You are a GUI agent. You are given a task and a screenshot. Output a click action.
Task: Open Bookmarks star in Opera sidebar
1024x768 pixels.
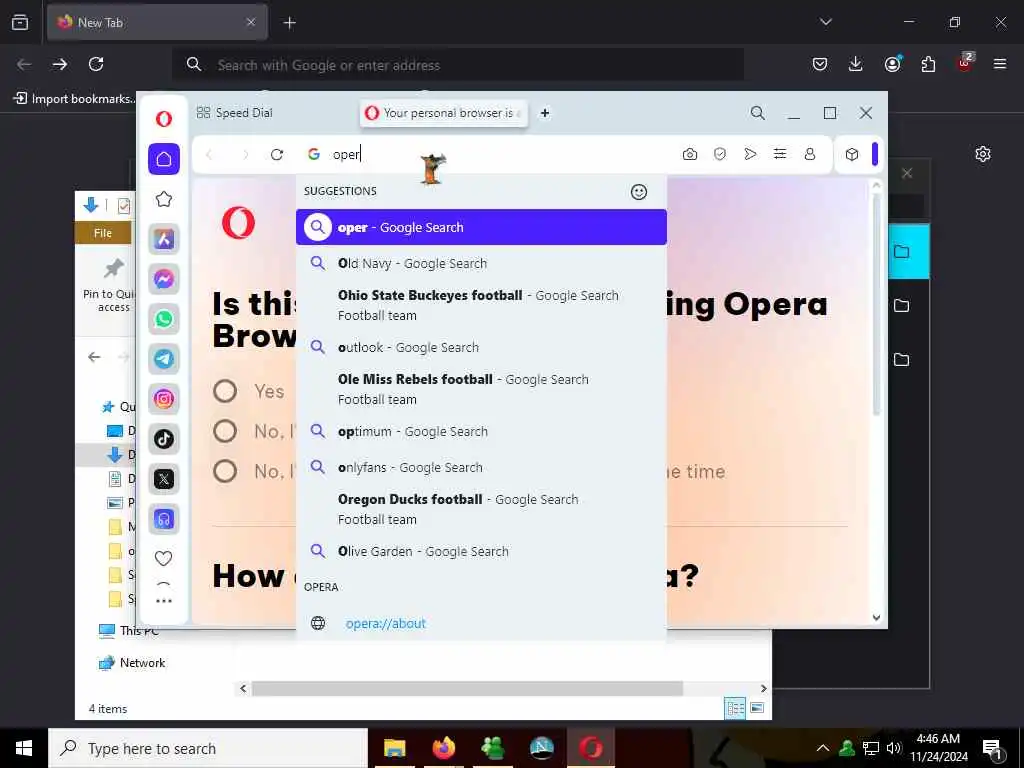[x=164, y=199]
